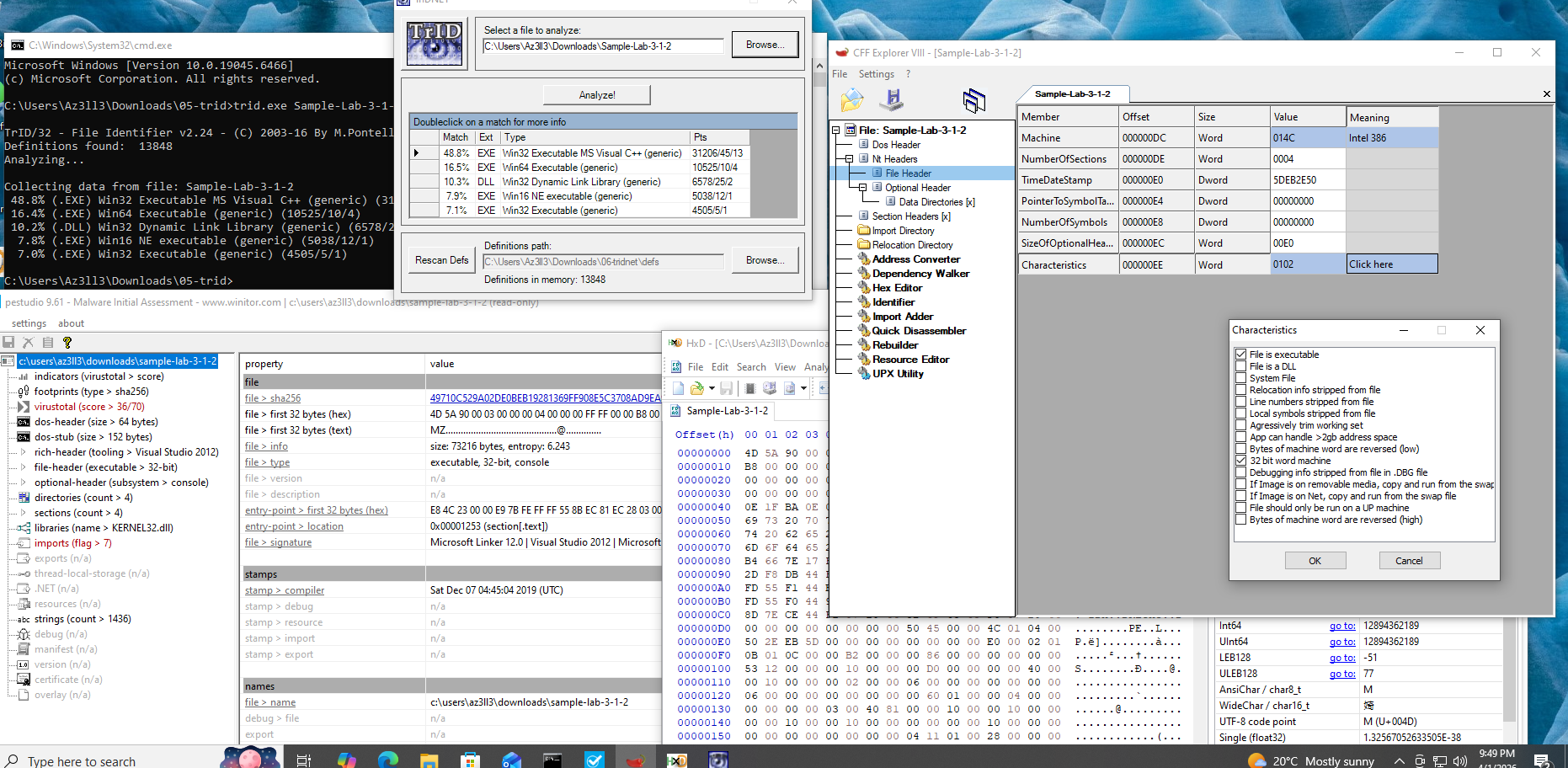The width and height of the screenshot is (1568, 768).
Task: Select virustotal (score > 36/70) in pestudio
Action: tap(89, 407)
